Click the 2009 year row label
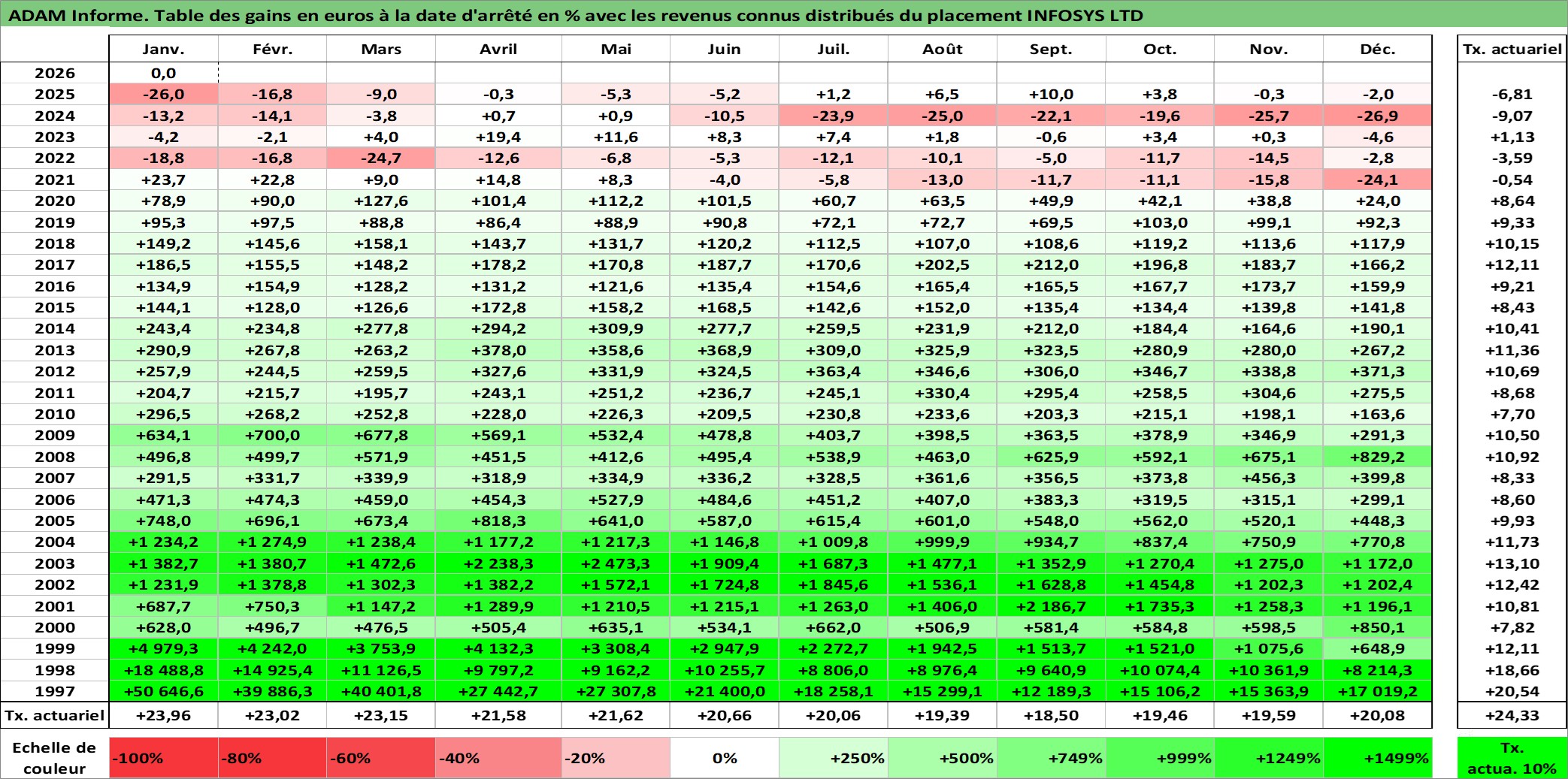 [x=55, y=436]
